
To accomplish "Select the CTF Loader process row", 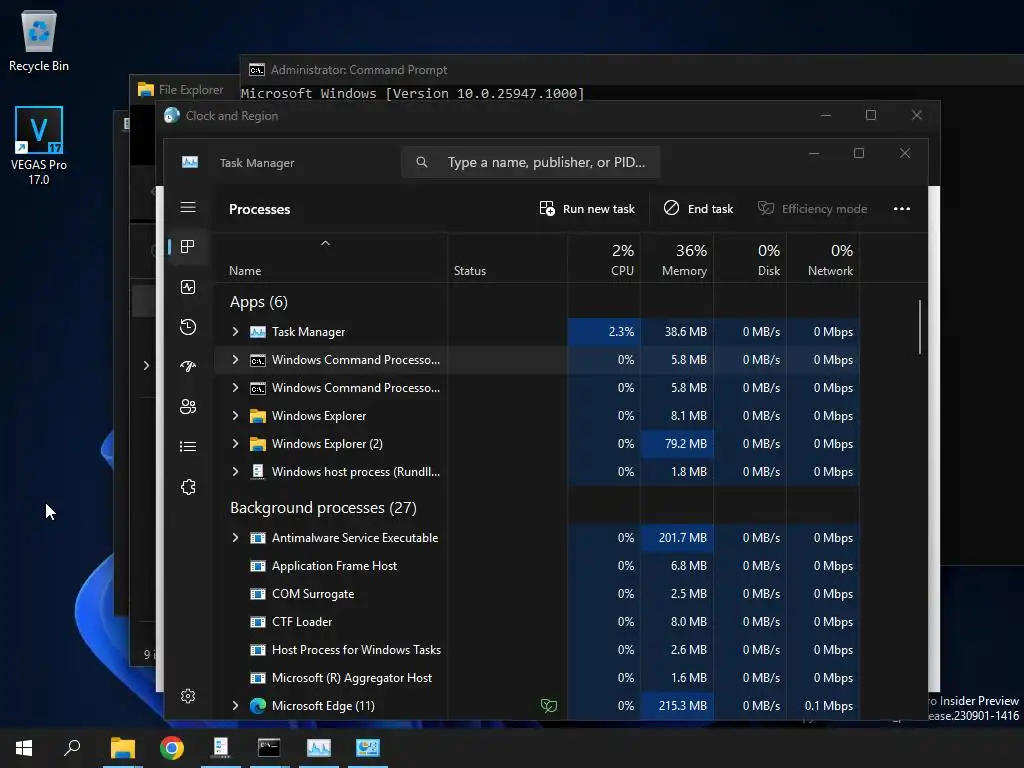I will pyautogui.click(x=537, y=622).
